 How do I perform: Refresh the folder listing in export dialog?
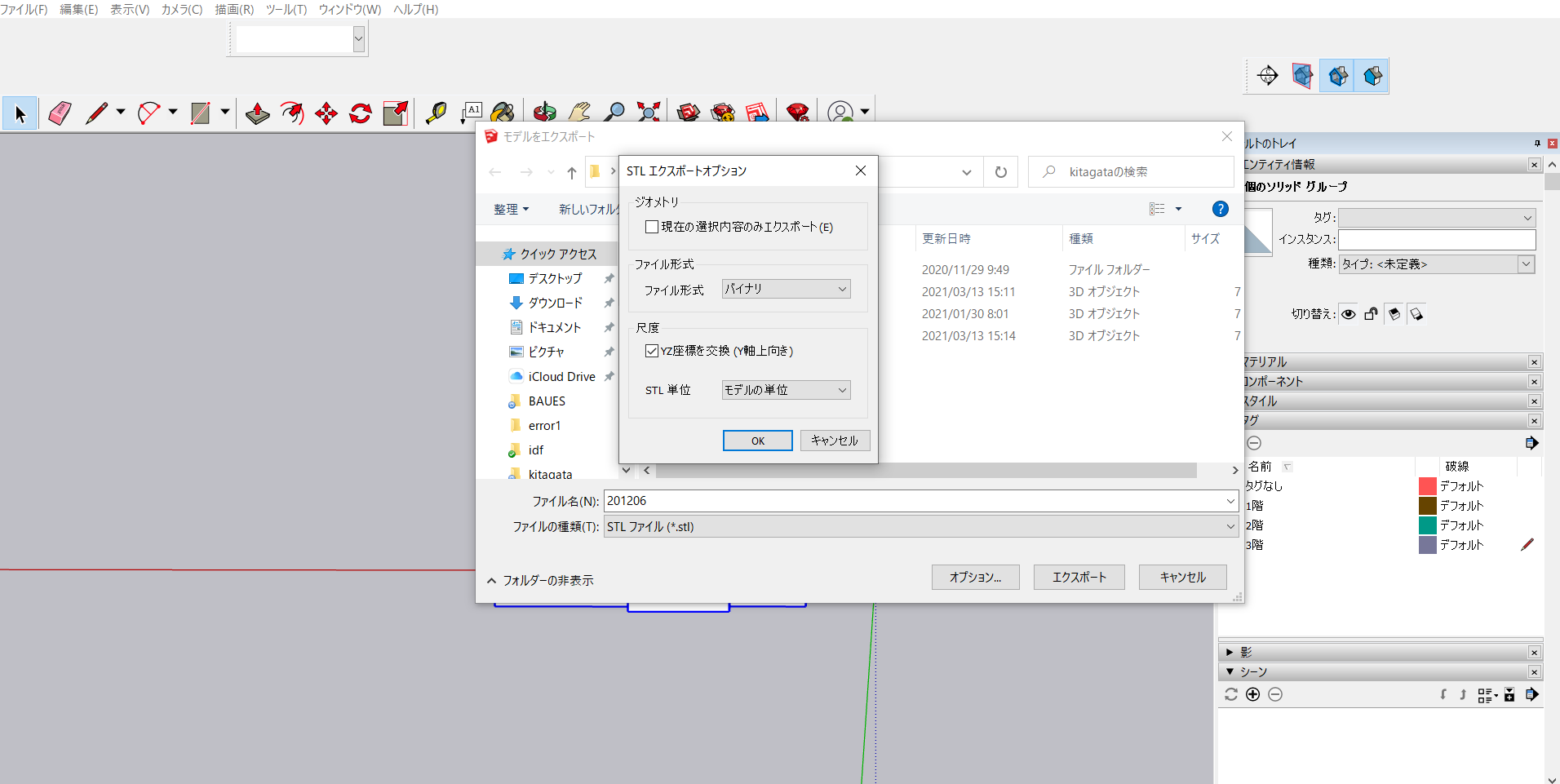point(1001,172)
